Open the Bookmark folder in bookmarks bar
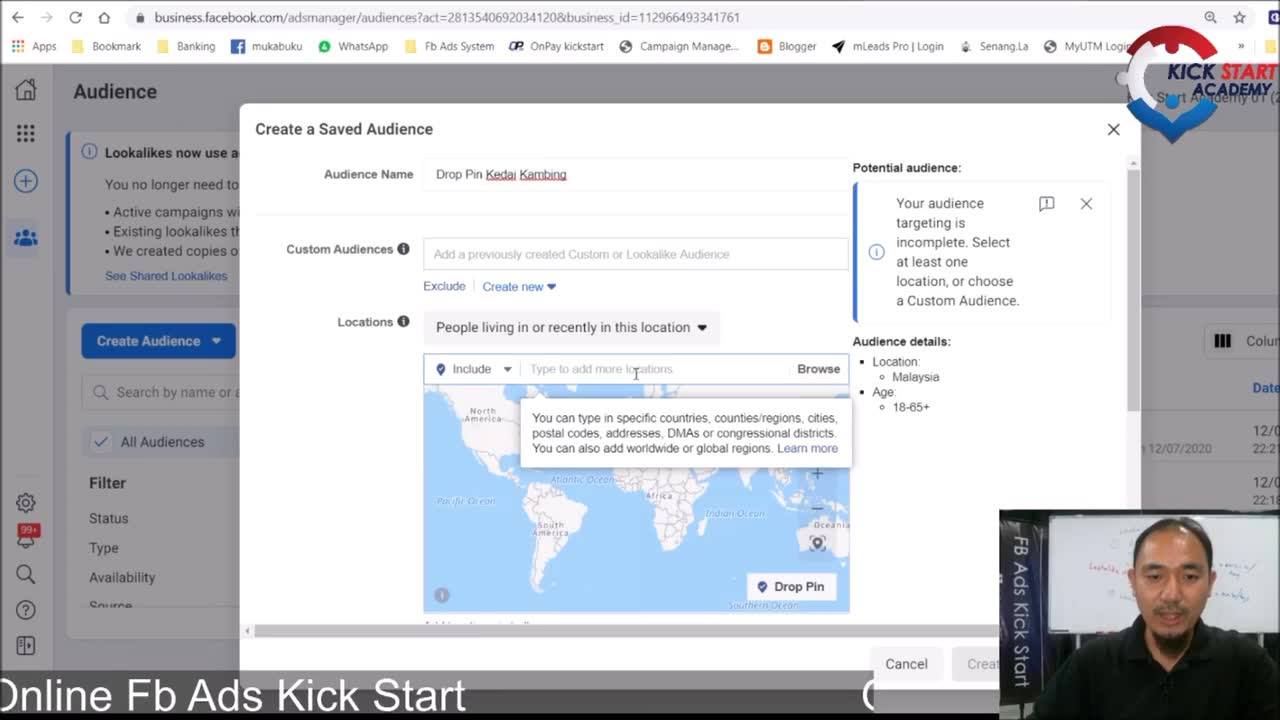Viewport: 1280px width, 720px height. pyautogui.click(x=108, y=46)
